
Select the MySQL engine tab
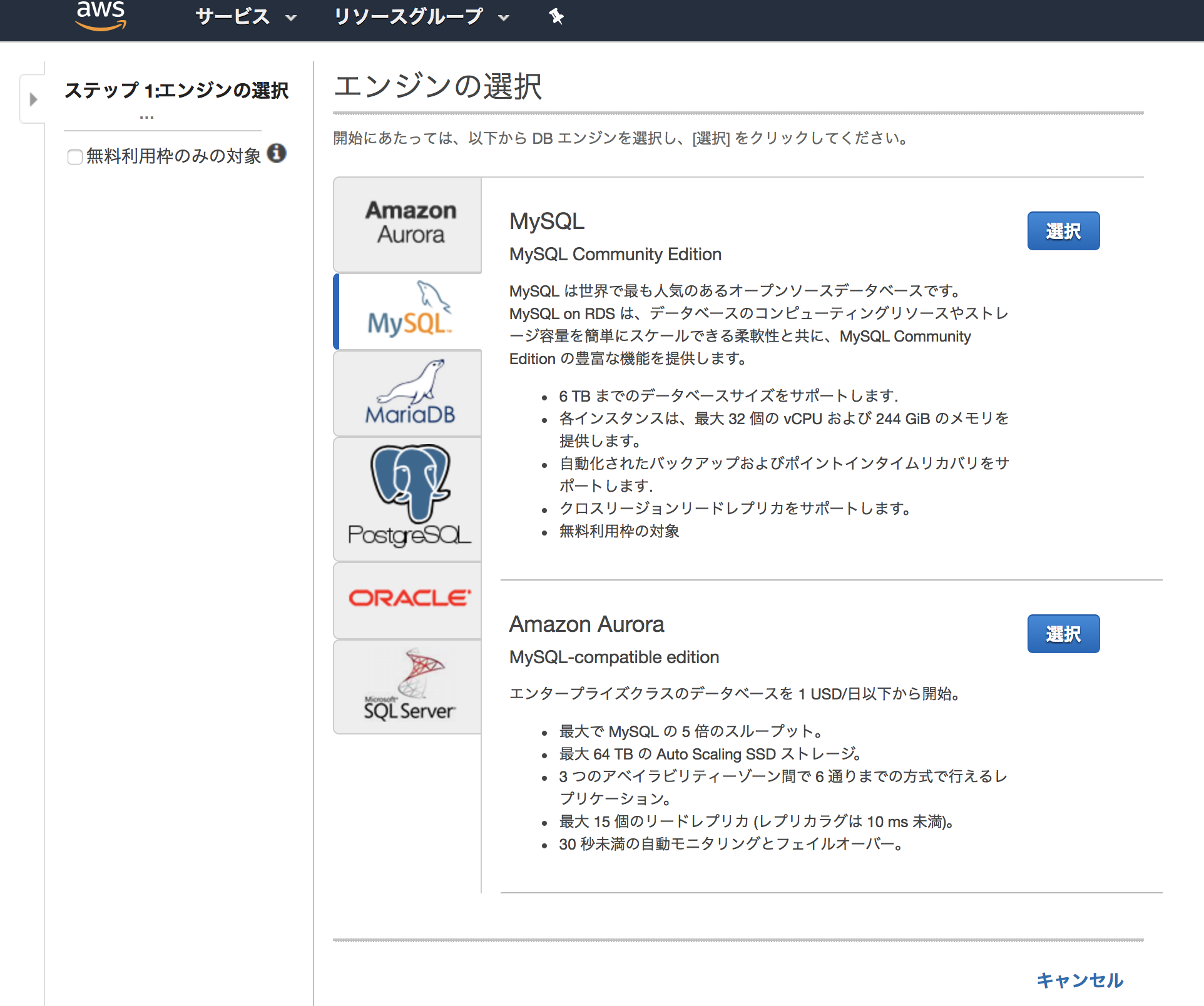click(x=408, y=312)
